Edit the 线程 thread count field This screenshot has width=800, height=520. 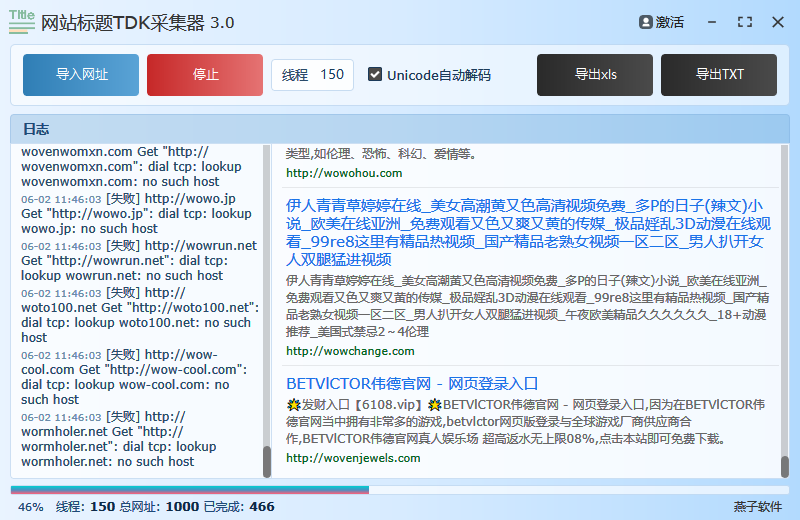click(312, 75)
